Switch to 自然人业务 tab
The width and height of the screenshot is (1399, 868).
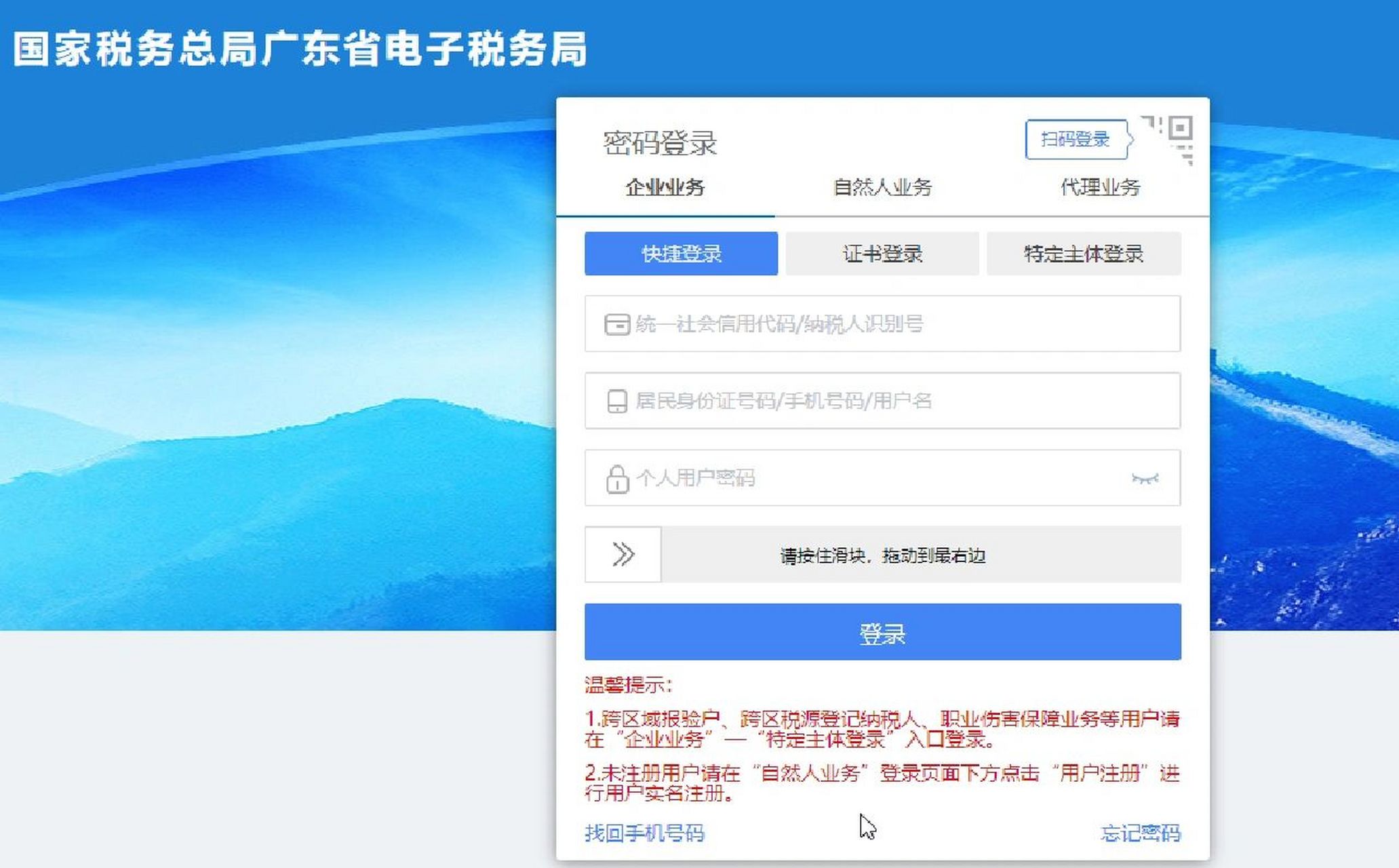(x=882, y=187)
